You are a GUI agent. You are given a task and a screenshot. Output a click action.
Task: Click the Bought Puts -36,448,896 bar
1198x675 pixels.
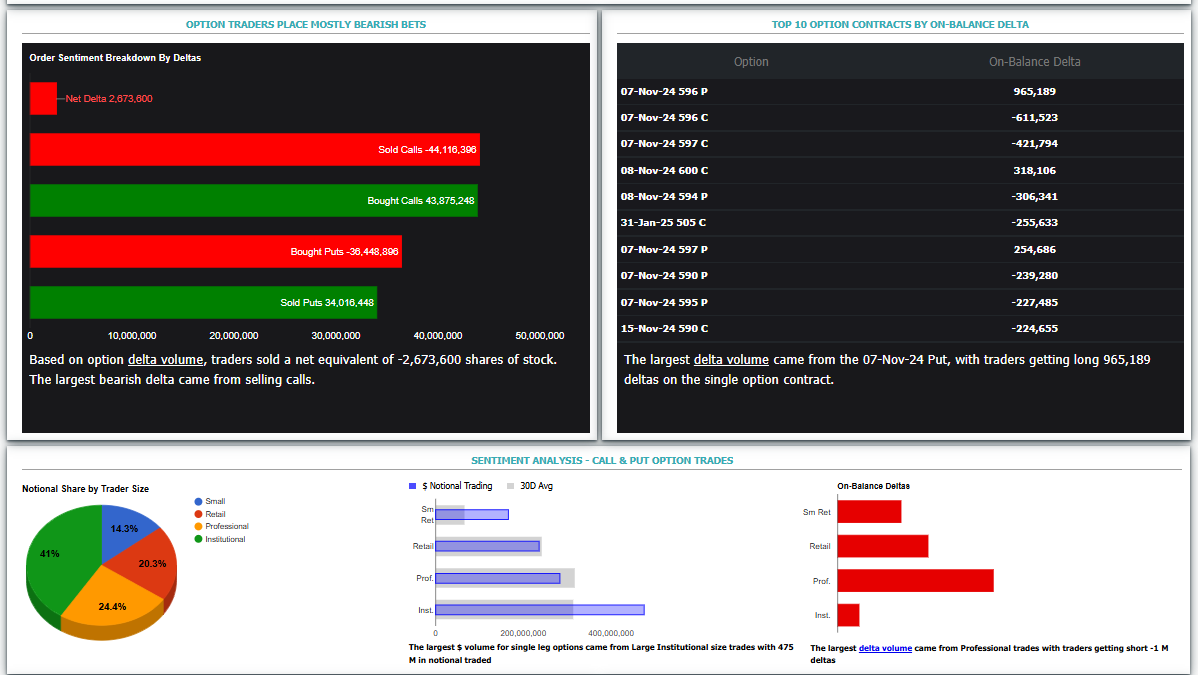pyautogui.click(x=215, y=252)
